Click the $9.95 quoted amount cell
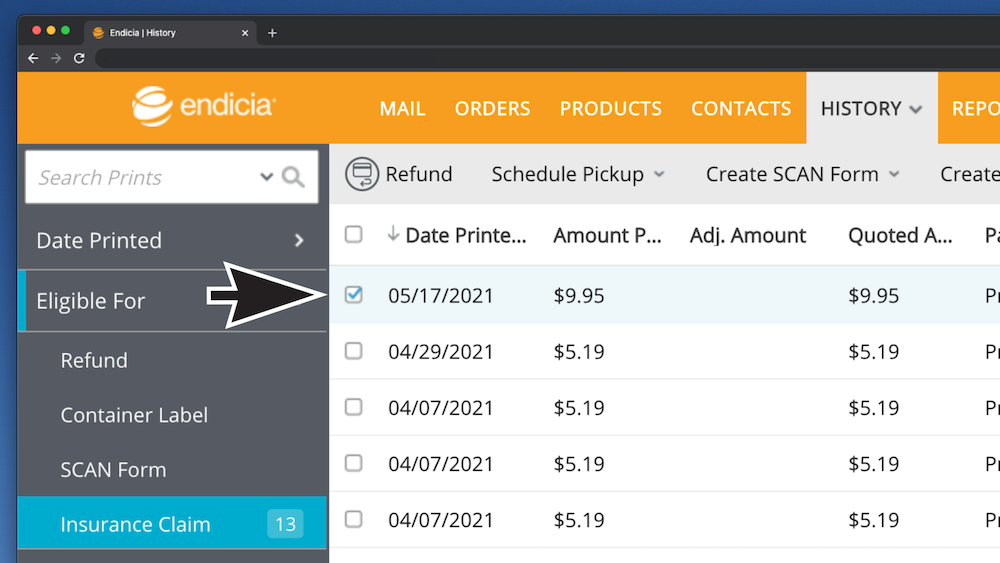 click(873, 296)
